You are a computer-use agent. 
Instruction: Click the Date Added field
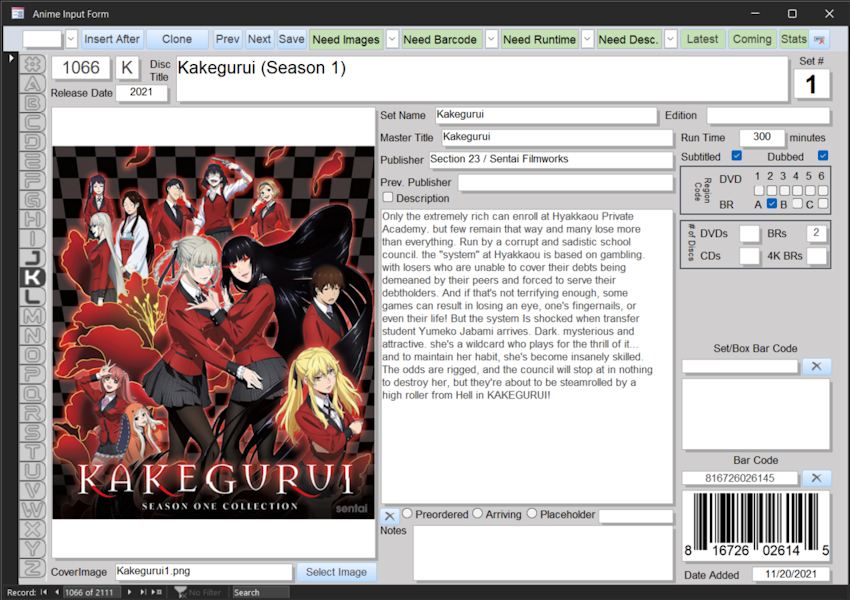[791, 575]
